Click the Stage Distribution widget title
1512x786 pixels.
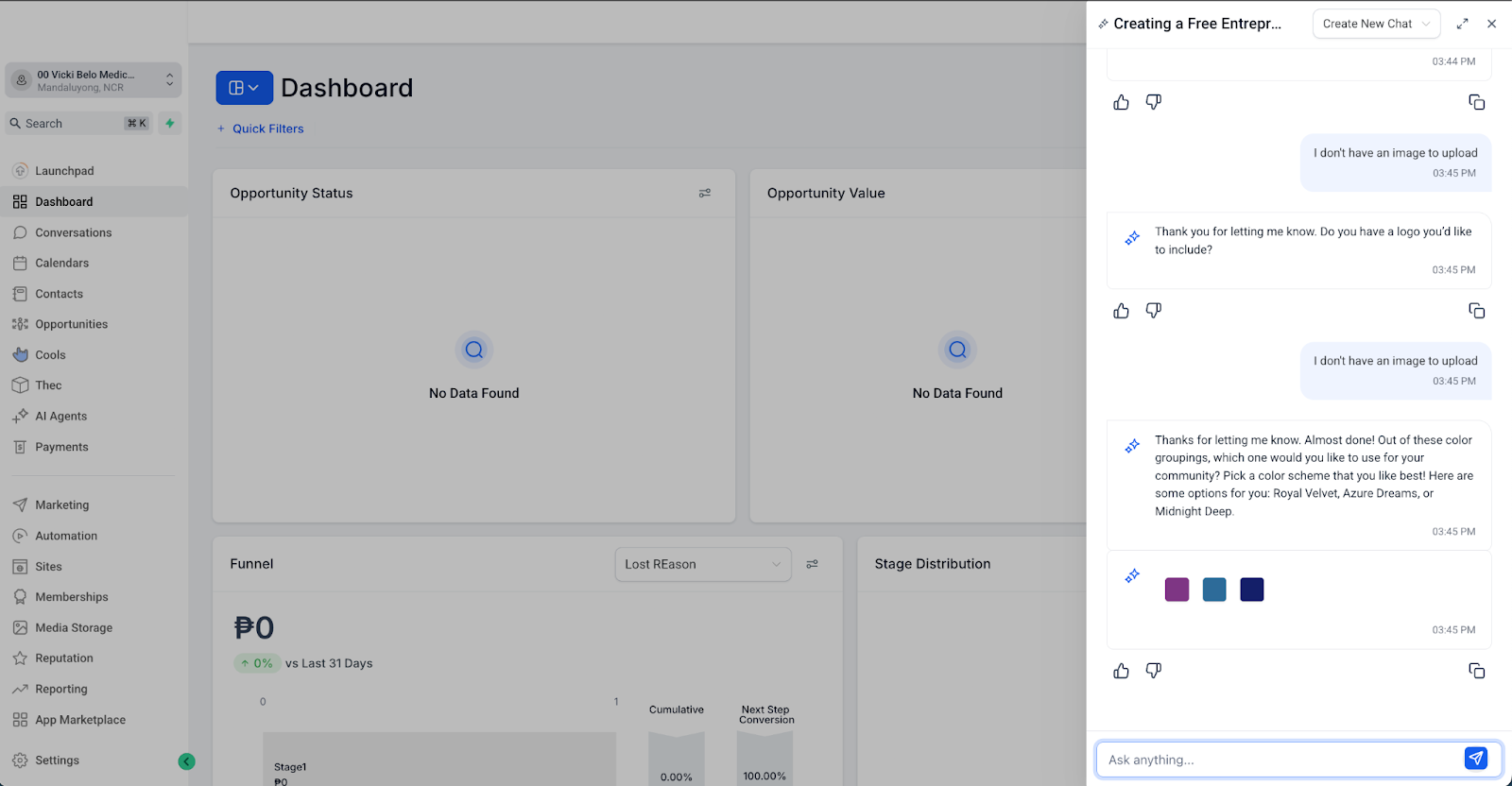point(933,564)
